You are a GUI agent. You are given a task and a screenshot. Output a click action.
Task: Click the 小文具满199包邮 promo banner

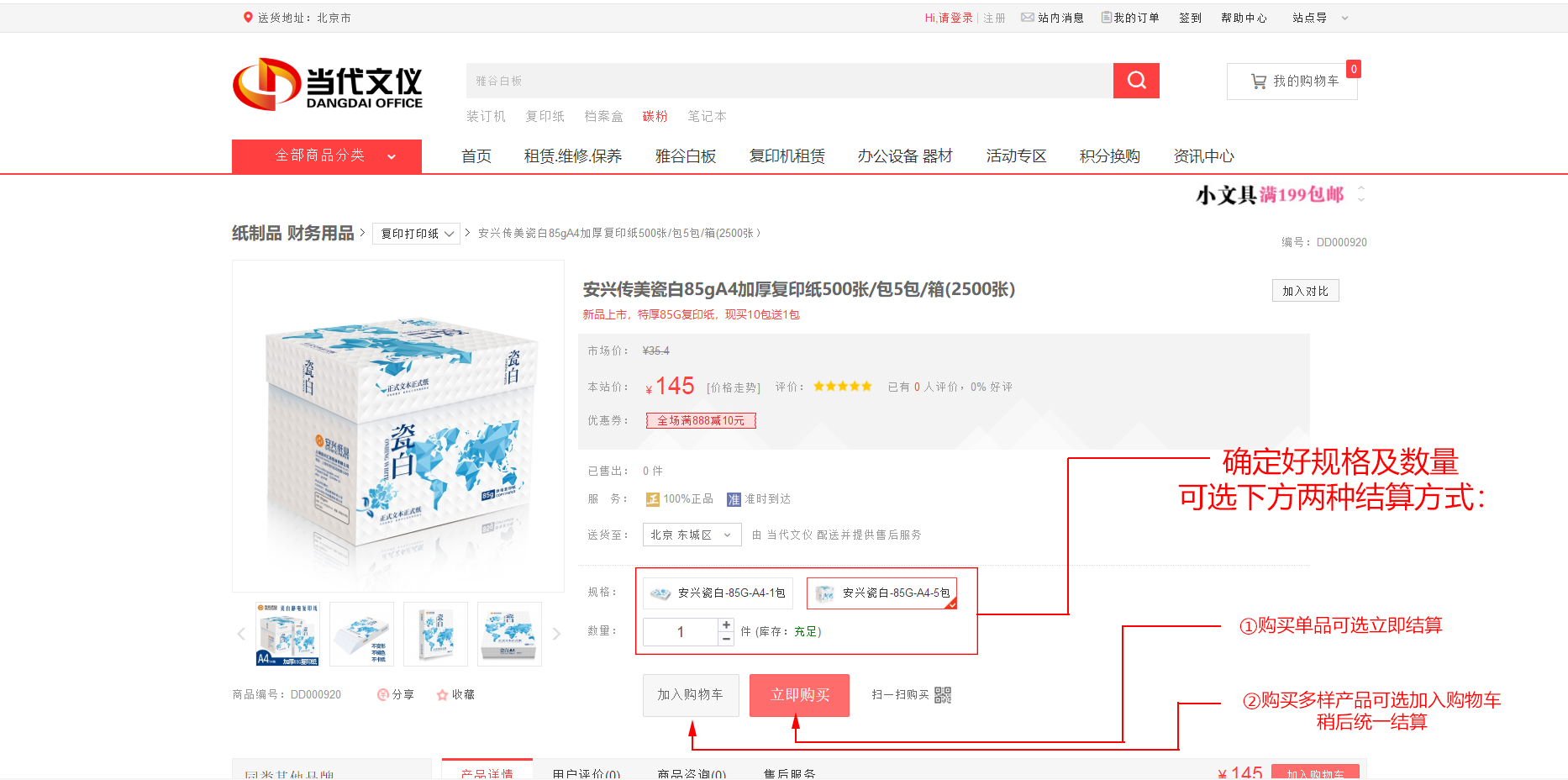[x=1270, y=195]
